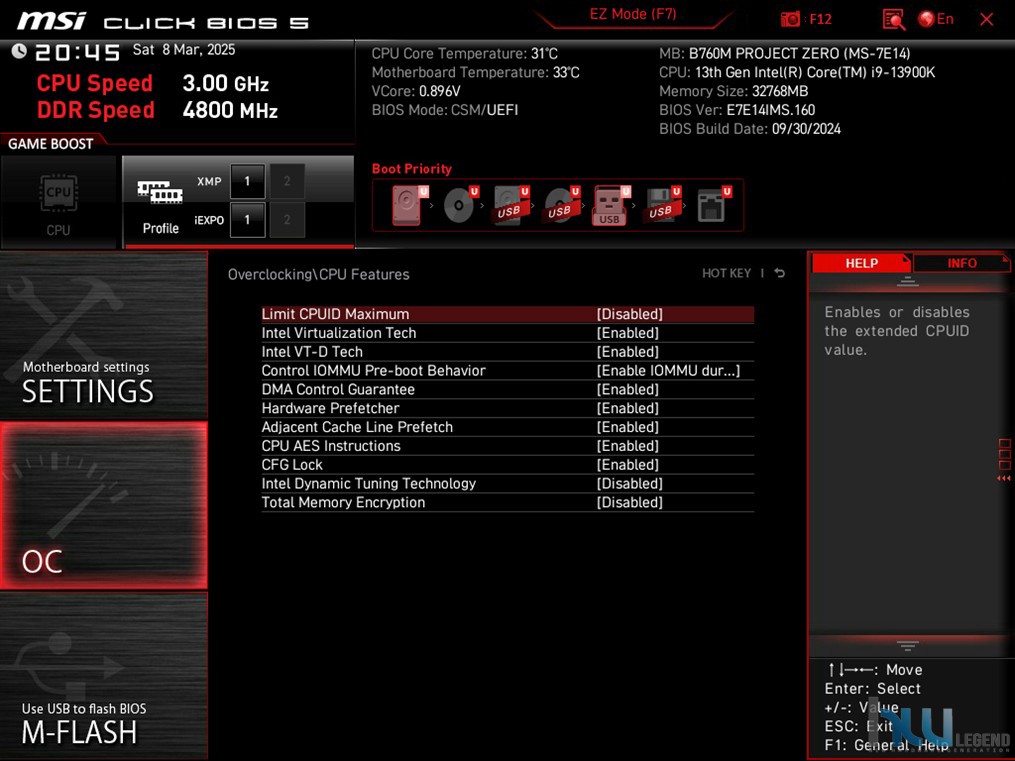
Task: Open the BIOS search magnifier icon
Action: point(893,19)
